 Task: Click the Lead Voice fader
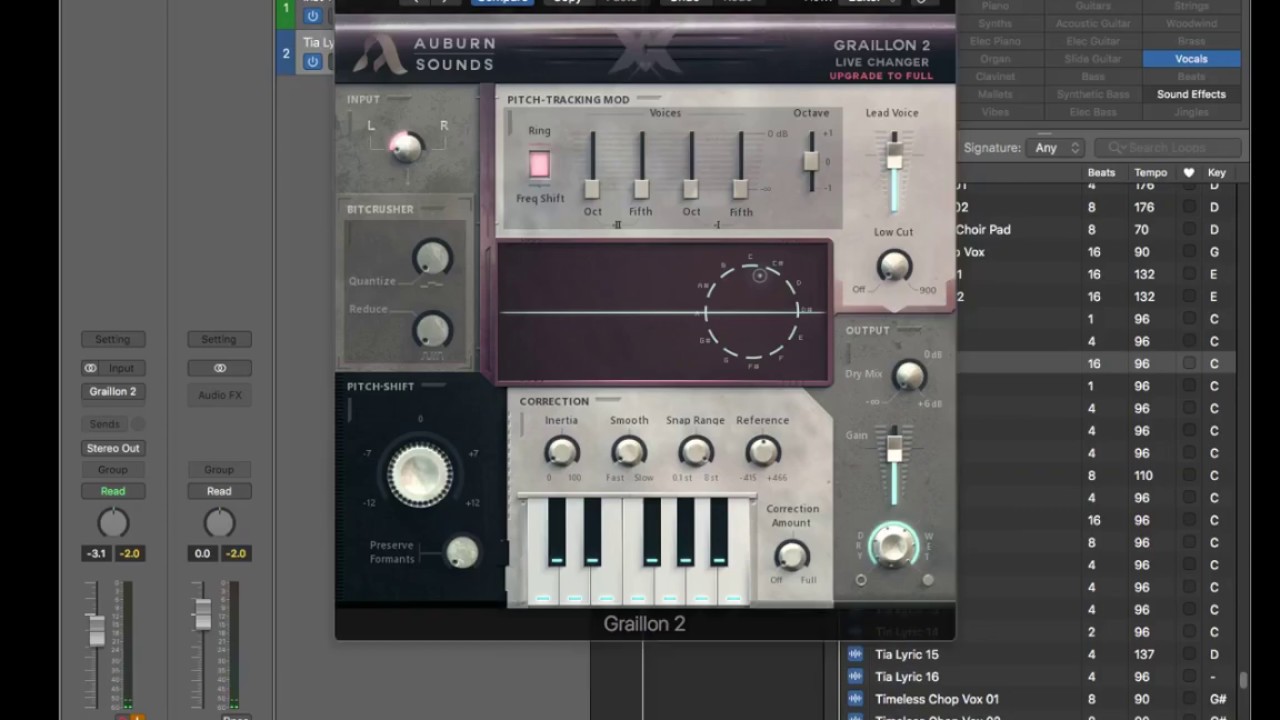[x=894, y=155]
